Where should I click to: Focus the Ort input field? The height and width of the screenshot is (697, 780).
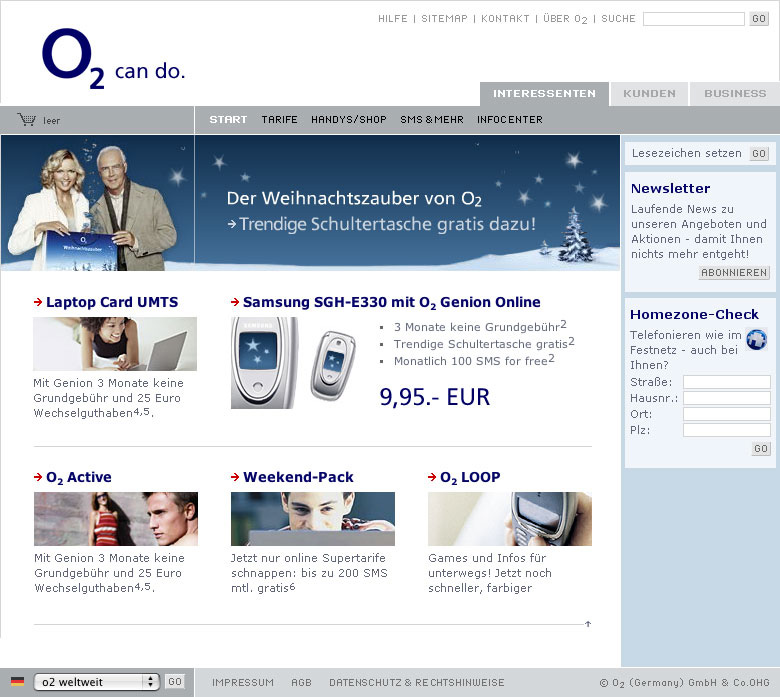[727, 414]
